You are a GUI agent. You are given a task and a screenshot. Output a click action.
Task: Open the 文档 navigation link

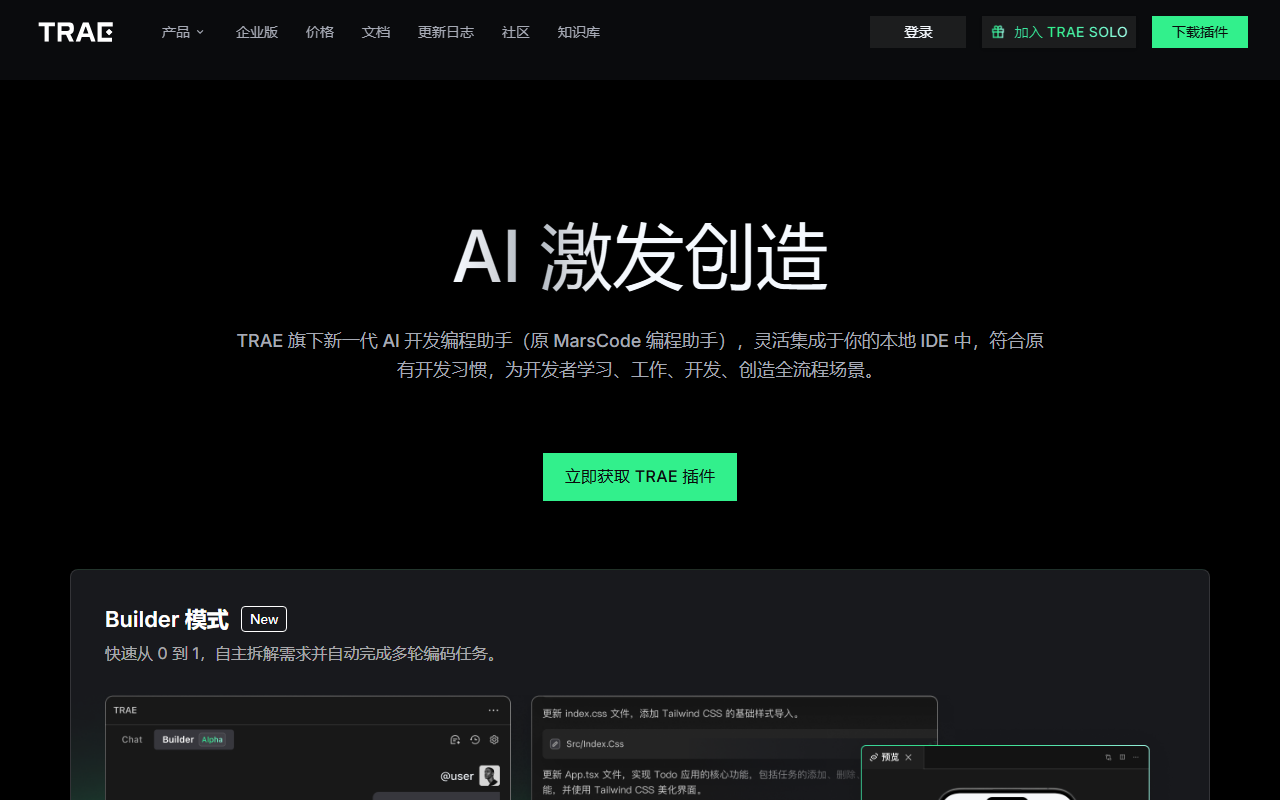[376, 32]
